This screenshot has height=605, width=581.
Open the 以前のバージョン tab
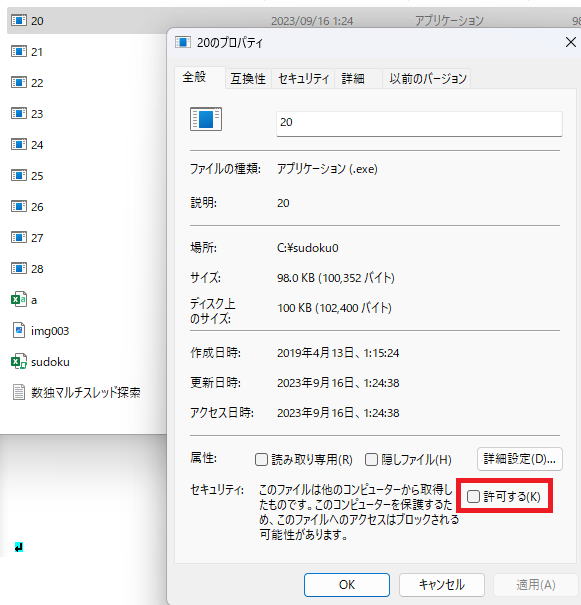(x=427, y=79)
